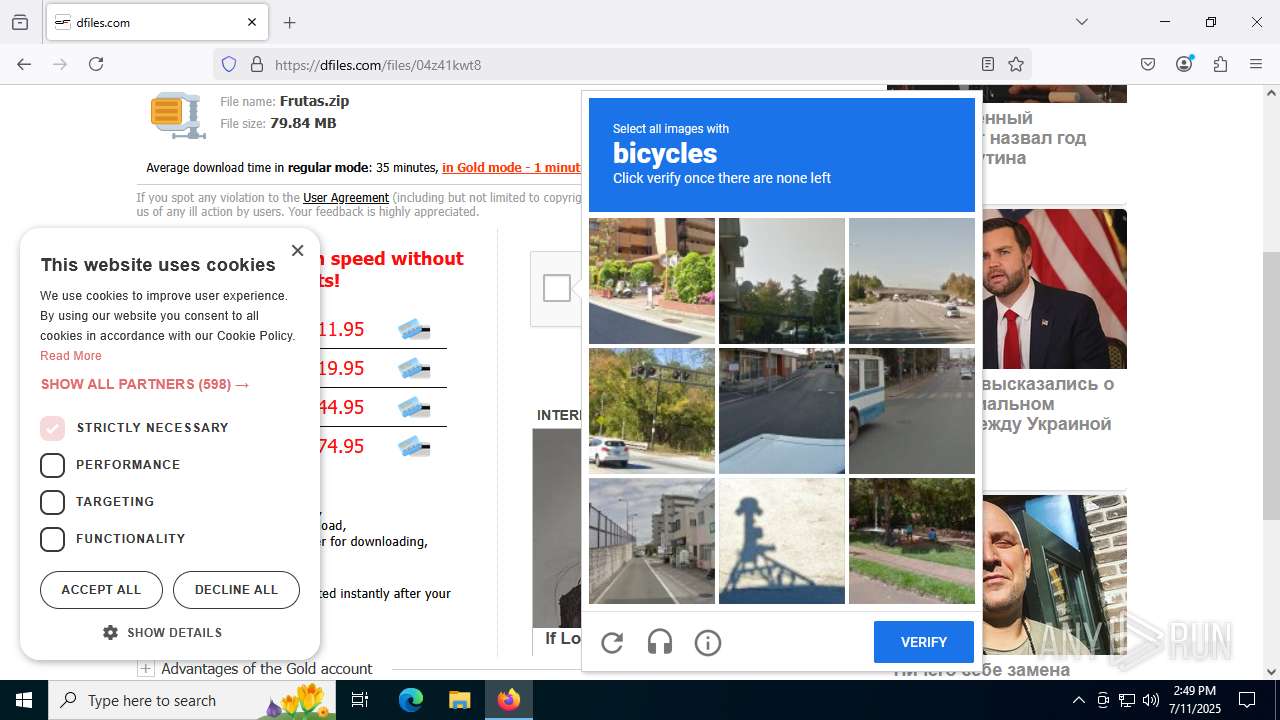Open Firefox account icon

[x=1184, y=64]
